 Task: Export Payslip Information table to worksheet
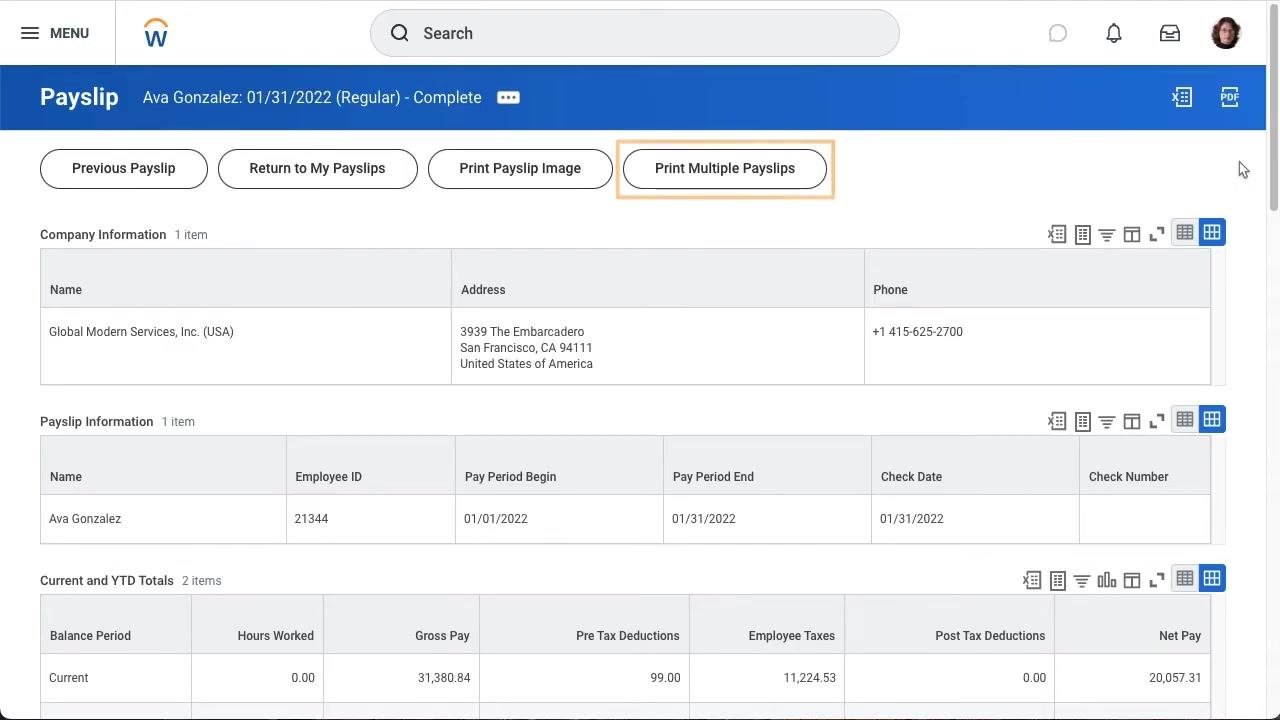pyautogui.click(x=1082, y=421)
